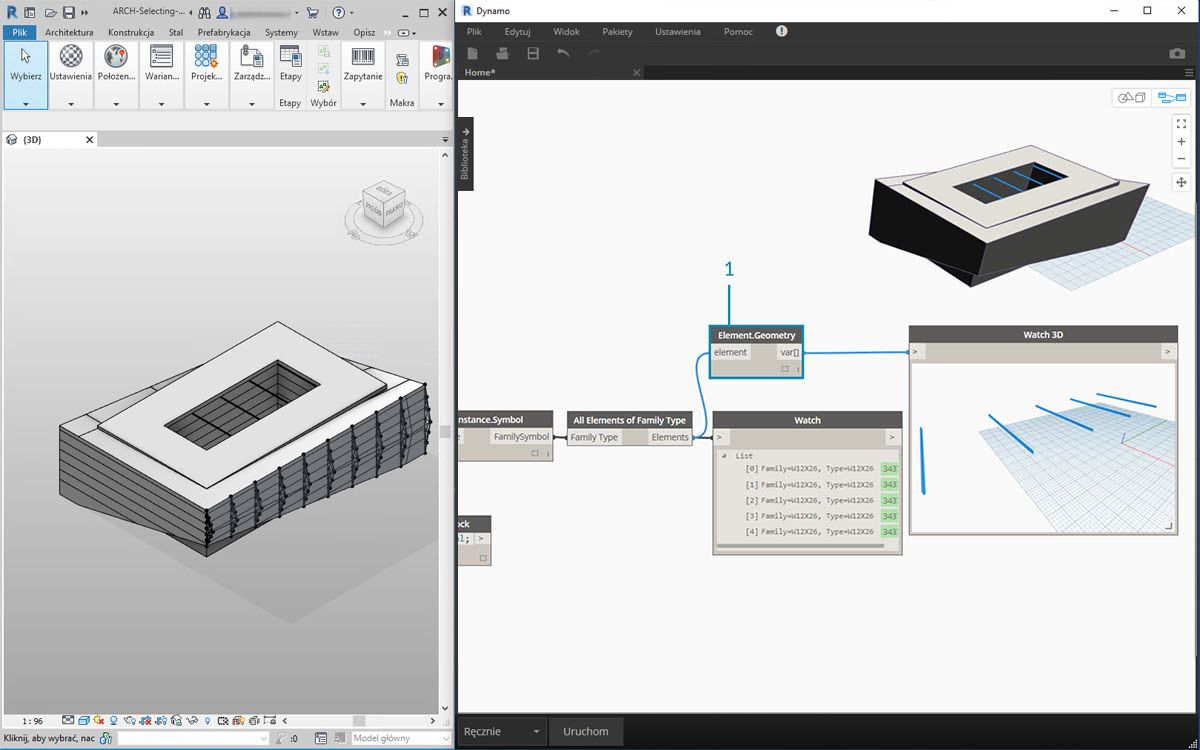
Task: Open Pakiety menu in Dynamo
Action: 617,32
